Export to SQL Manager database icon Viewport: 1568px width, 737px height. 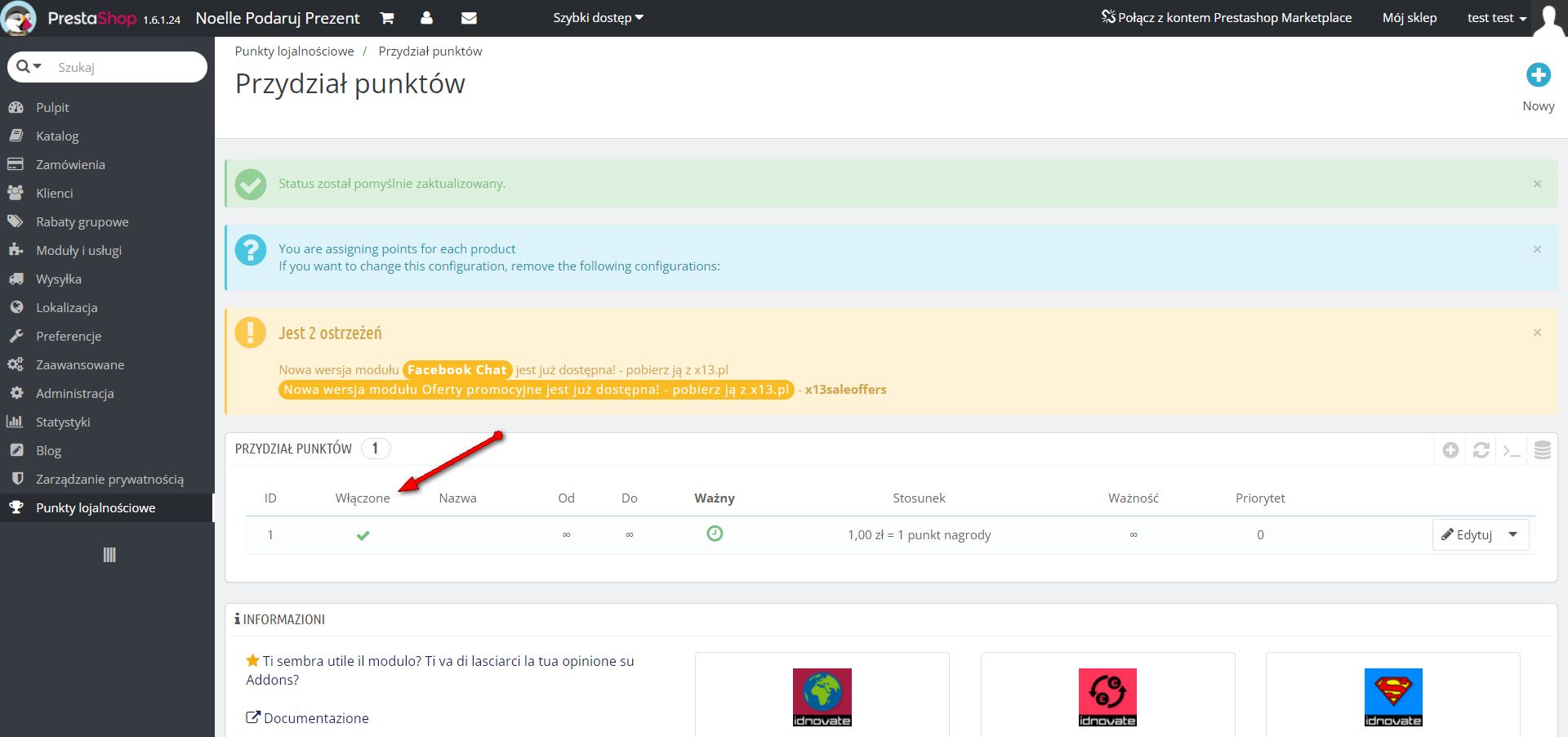click(x=1543, y=450)
